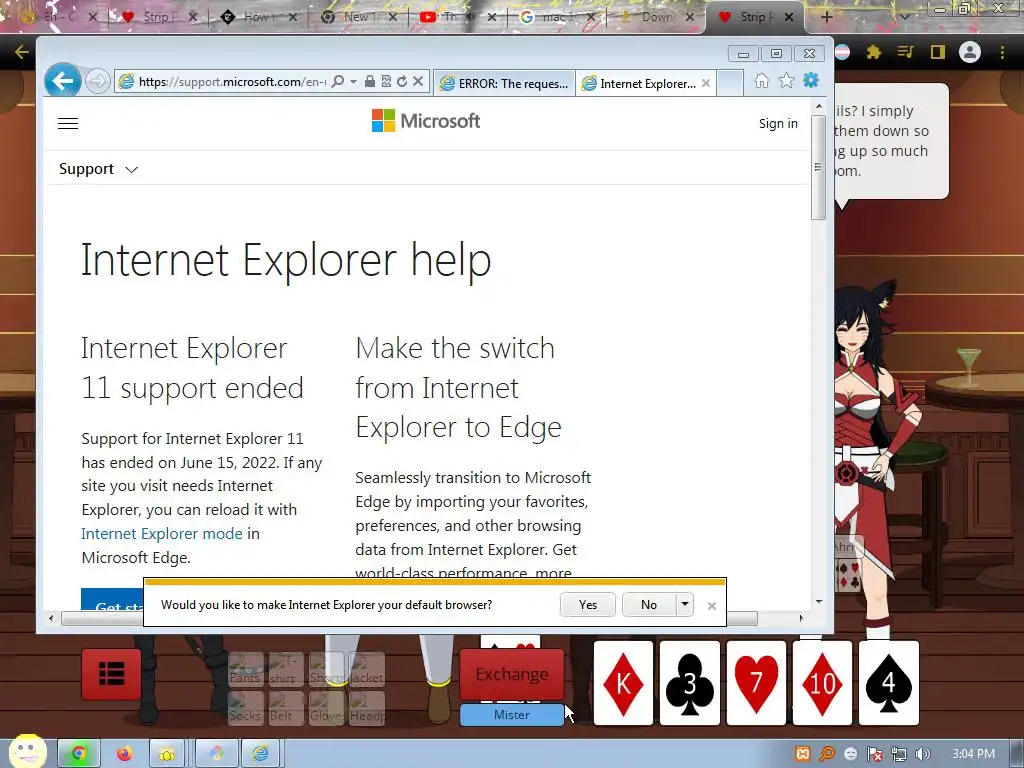This screenshot has height=768, width=1024.
Task: Open Firefox from the taskbar
Action: 124,754
